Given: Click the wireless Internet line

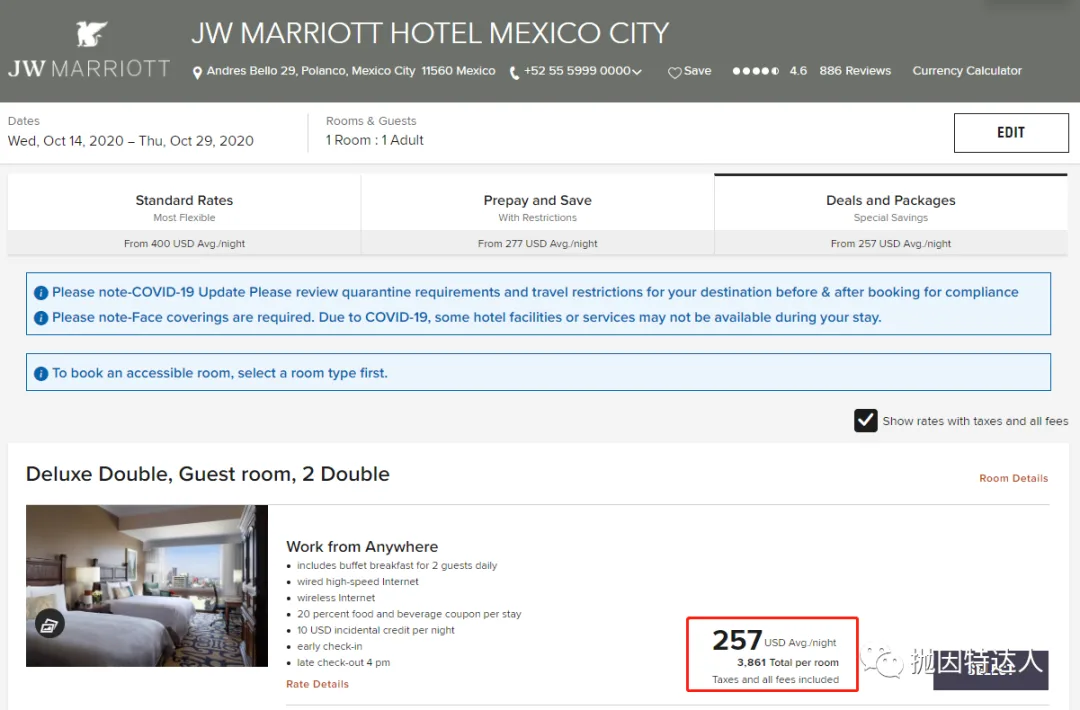Looking at the screenshot, I should point(336,598).
